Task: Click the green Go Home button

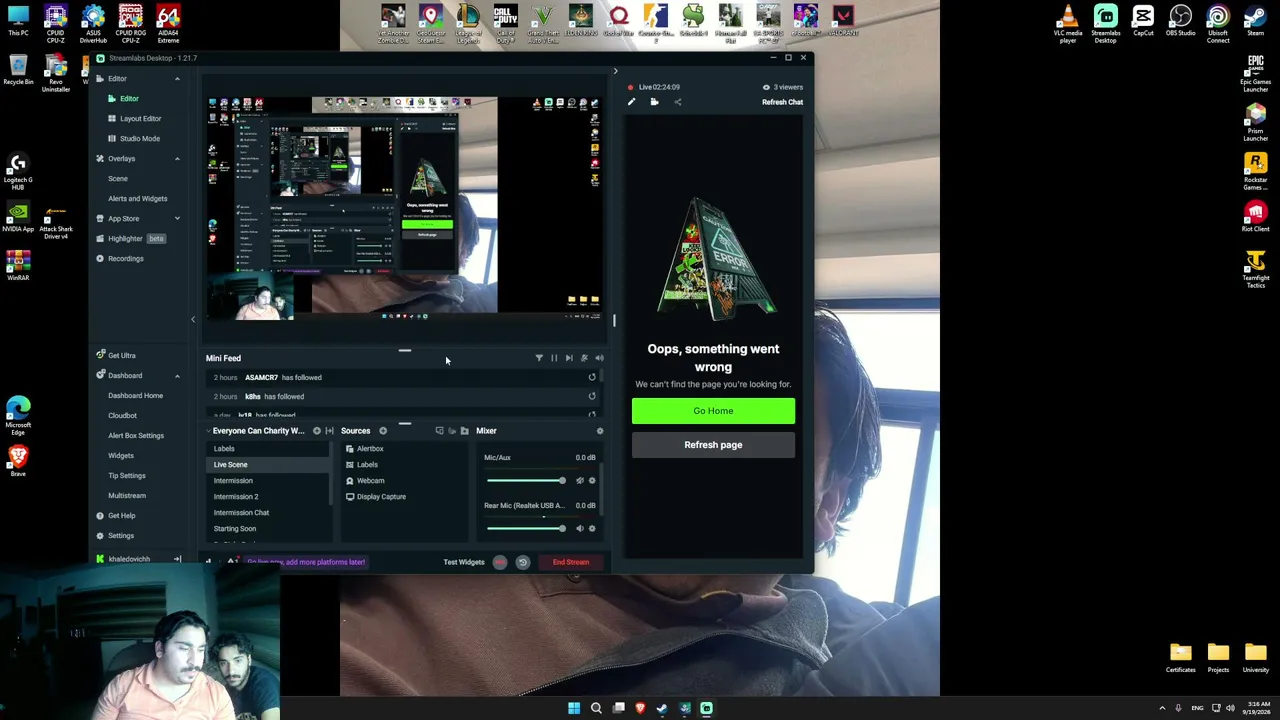Action: click(x=713, y=411)
